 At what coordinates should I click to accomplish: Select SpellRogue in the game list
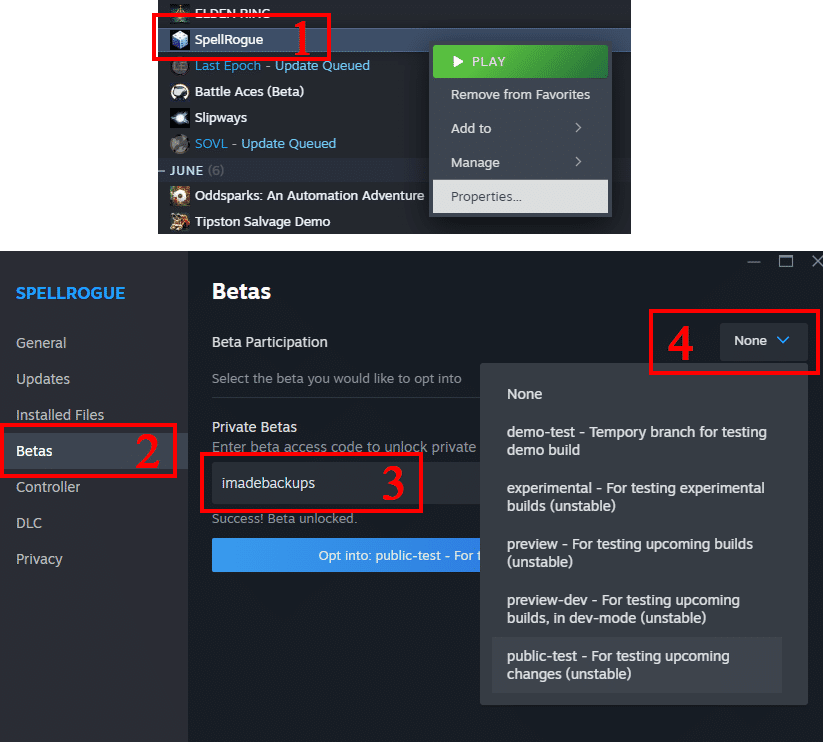[x=229, y=39]
